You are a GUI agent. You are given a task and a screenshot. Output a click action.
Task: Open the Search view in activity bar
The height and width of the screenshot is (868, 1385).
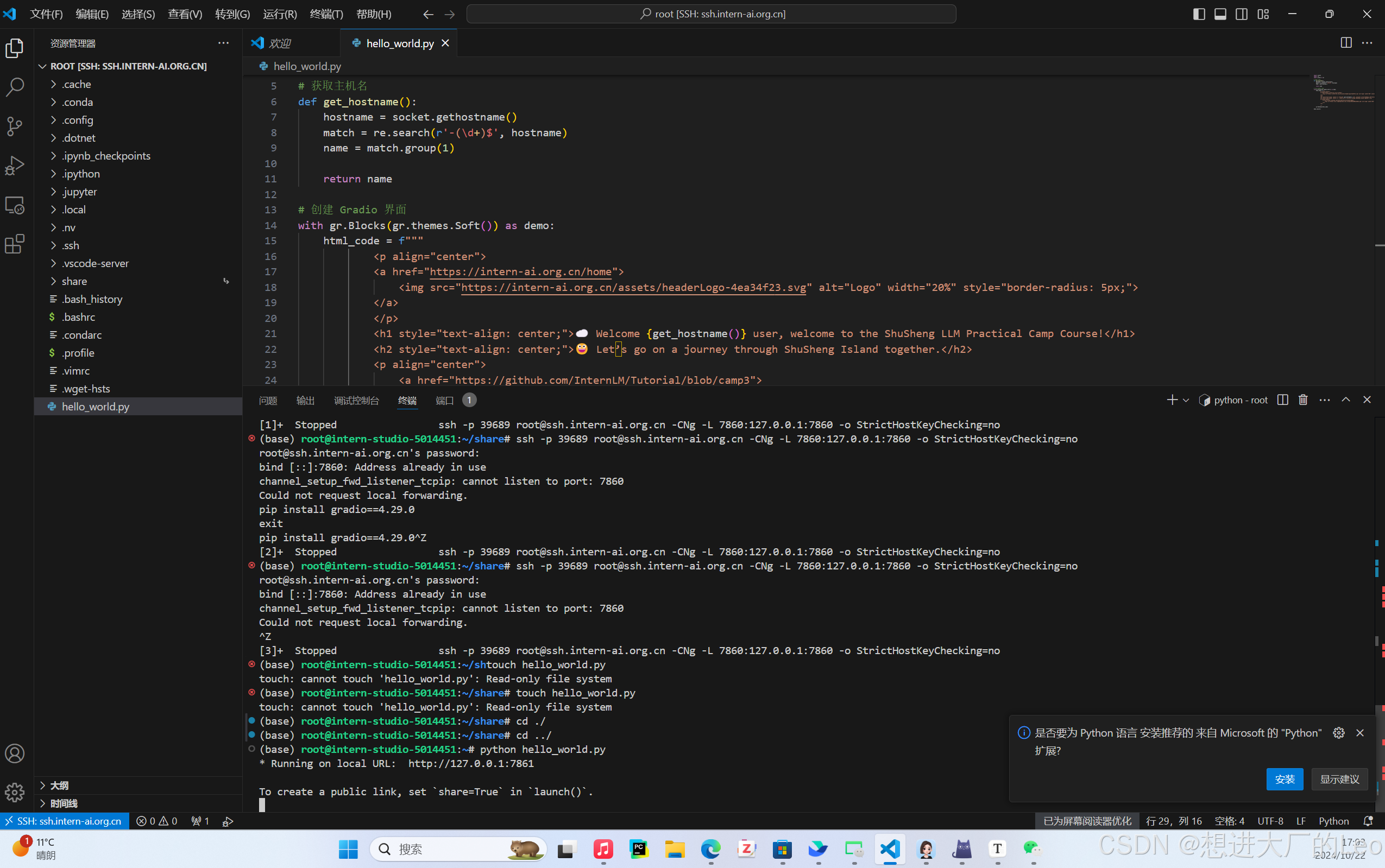(14, 87)
